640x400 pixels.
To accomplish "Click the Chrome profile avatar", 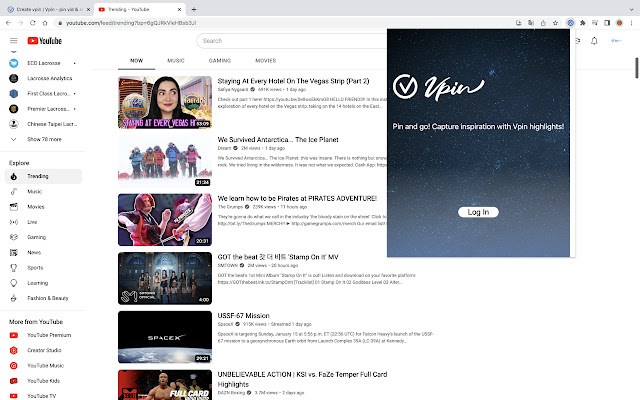I will click(x=620, y=23).
